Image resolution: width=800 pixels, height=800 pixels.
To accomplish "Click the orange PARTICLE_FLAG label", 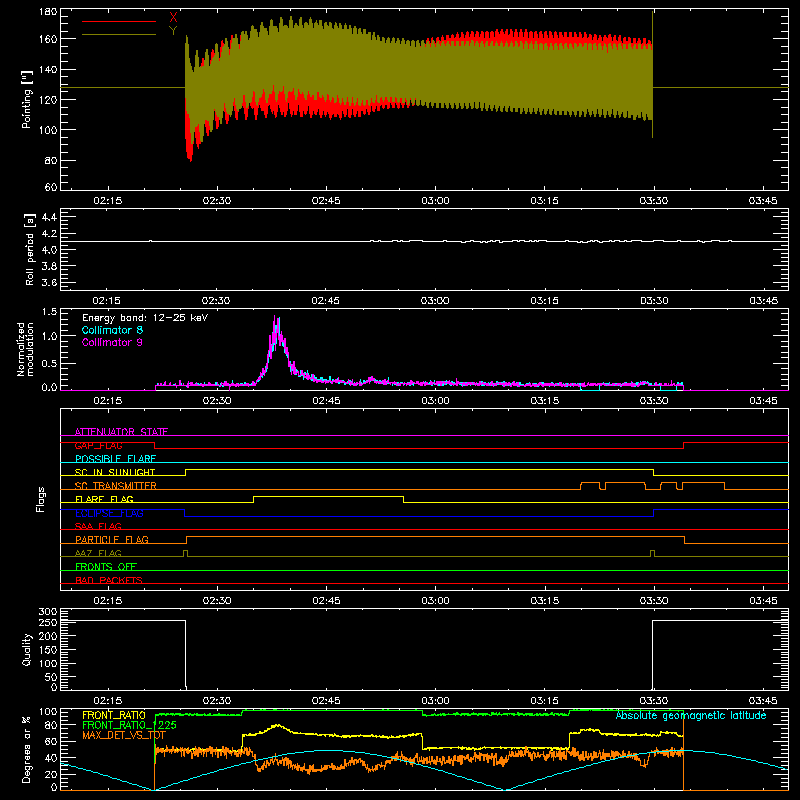I will click(112, 539).
